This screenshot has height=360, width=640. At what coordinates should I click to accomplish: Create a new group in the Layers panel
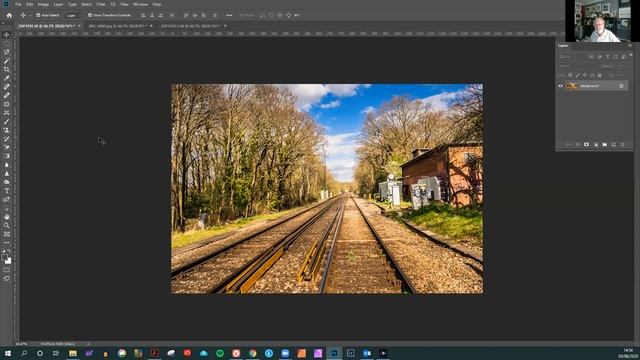tap(604, 144)
